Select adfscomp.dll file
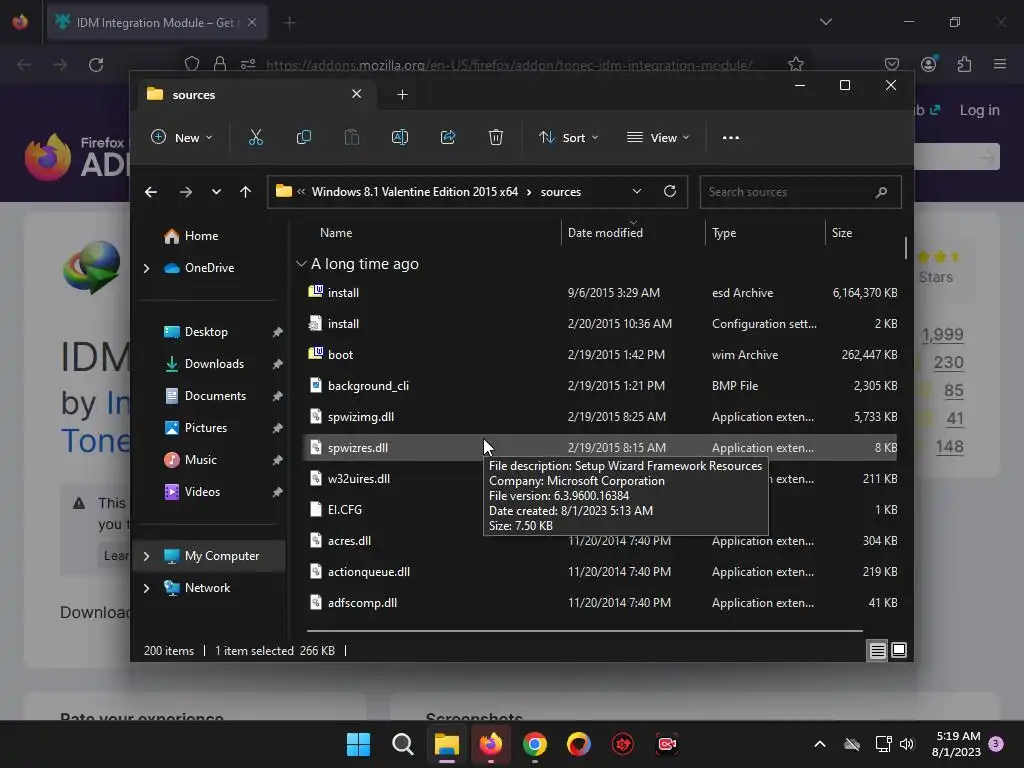Viewport: 1024px width, 768px height. coord(601,603)
